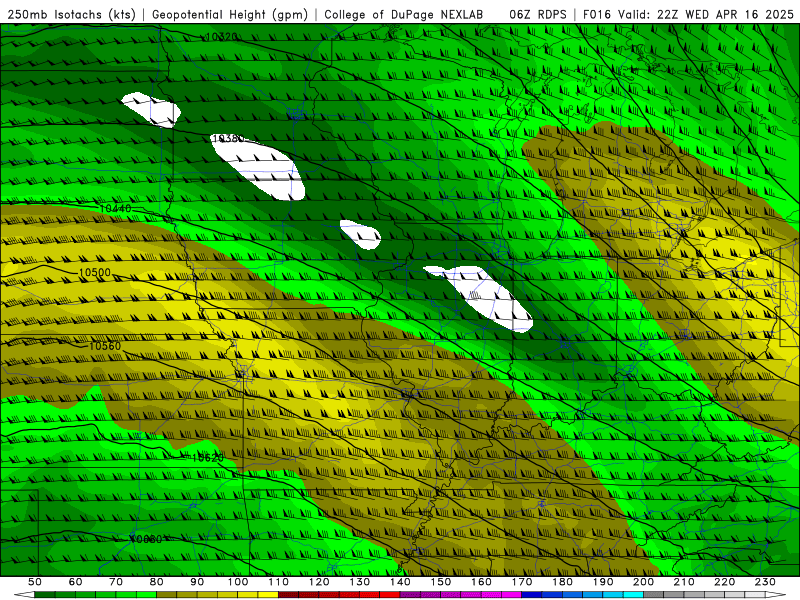Click the 10440 height contour label

point(115,208)
